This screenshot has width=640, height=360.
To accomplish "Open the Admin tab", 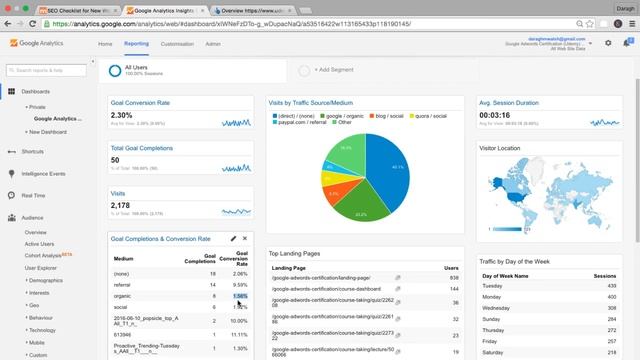I will (x=213, y=44).
